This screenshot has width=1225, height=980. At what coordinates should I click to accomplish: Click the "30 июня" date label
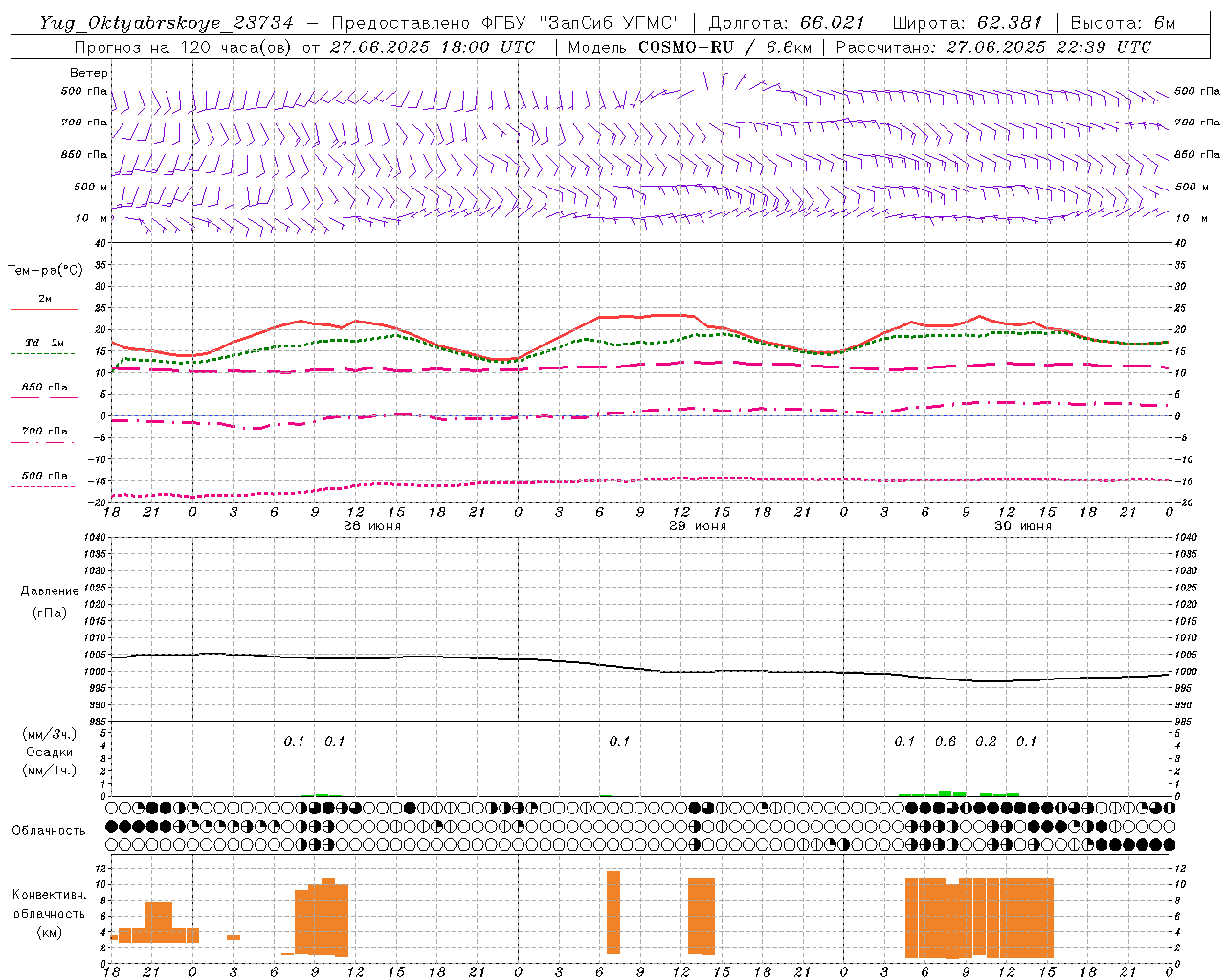coord(1022,526)
